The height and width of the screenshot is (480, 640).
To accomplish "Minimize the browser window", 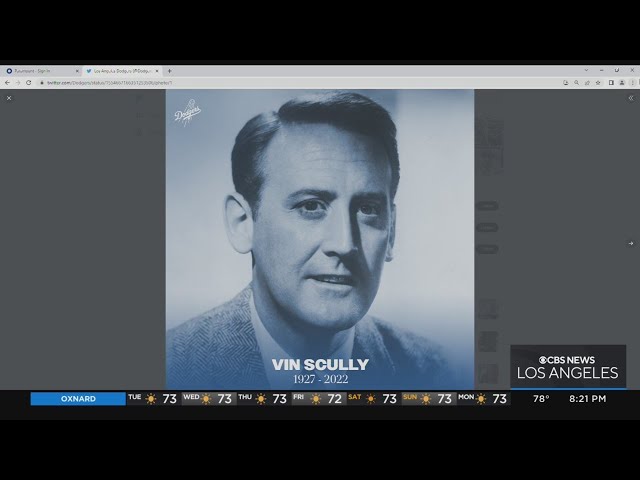I will tap(602, 70).
